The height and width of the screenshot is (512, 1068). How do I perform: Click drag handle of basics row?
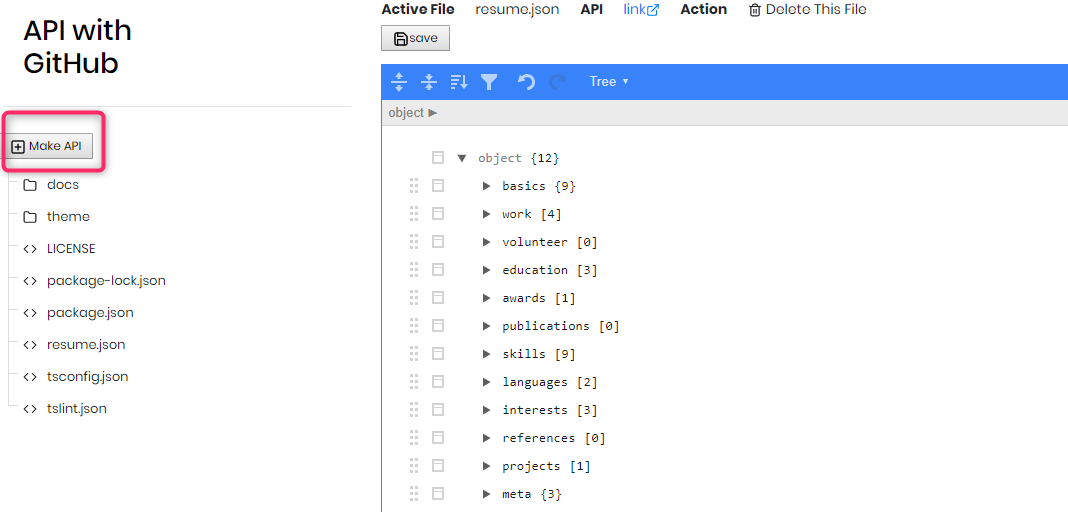[413, 186]
